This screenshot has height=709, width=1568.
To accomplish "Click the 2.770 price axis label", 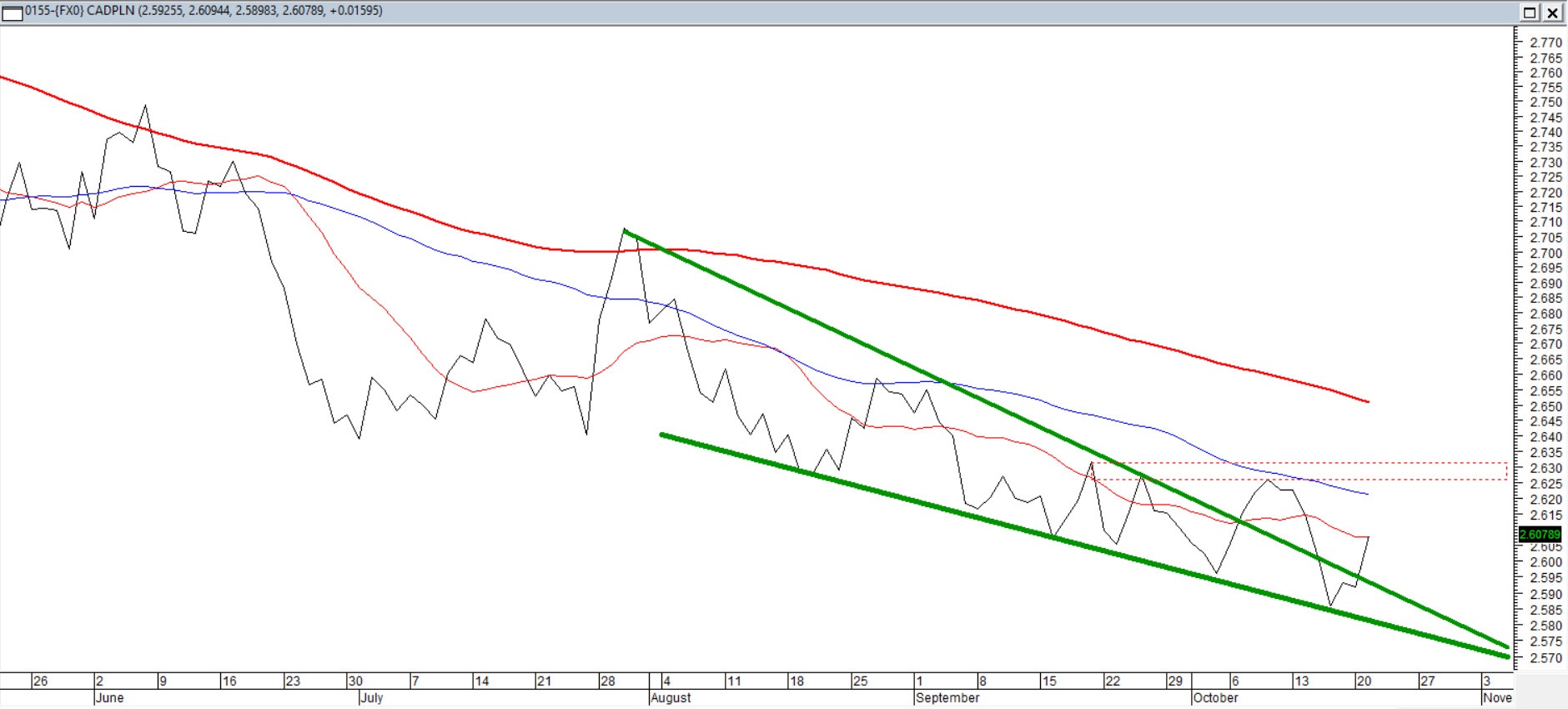I will (x=1545, y=43).
